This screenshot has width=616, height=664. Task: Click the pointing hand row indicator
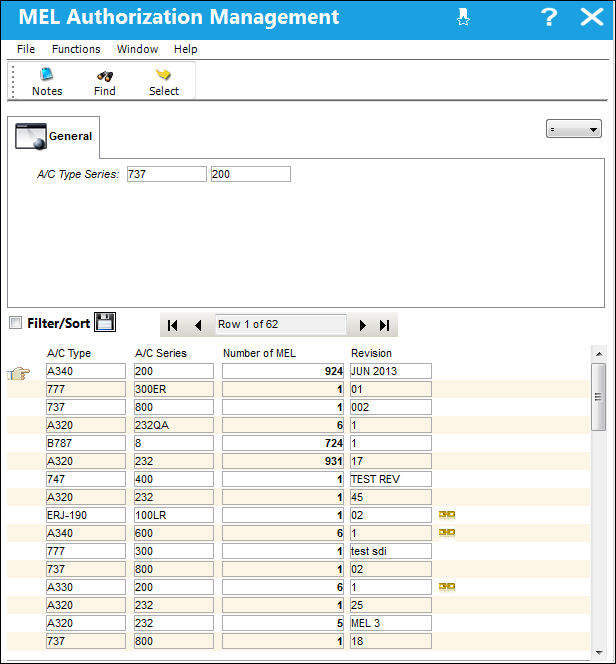(19, 373)
